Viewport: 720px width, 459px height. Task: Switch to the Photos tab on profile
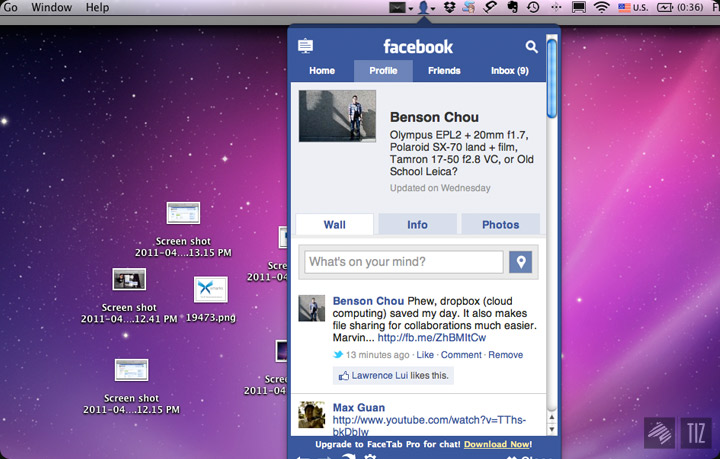(500, 225)
